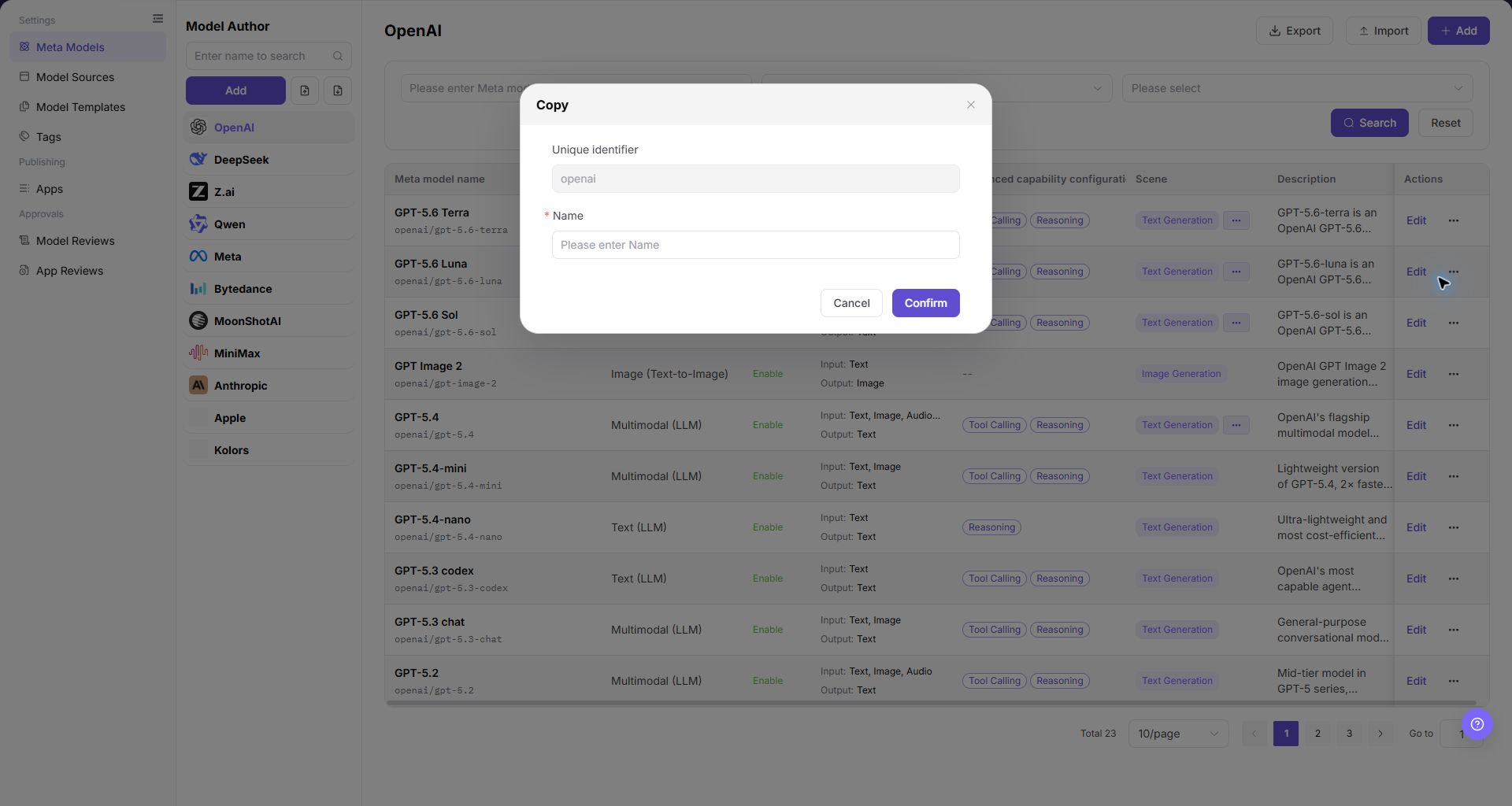The height and width of the screenshot is (806, 1512).
Task: Expand more scenes for GPT-5.6 Sol
Action: pyautogui.click(x=1236, y=323)
